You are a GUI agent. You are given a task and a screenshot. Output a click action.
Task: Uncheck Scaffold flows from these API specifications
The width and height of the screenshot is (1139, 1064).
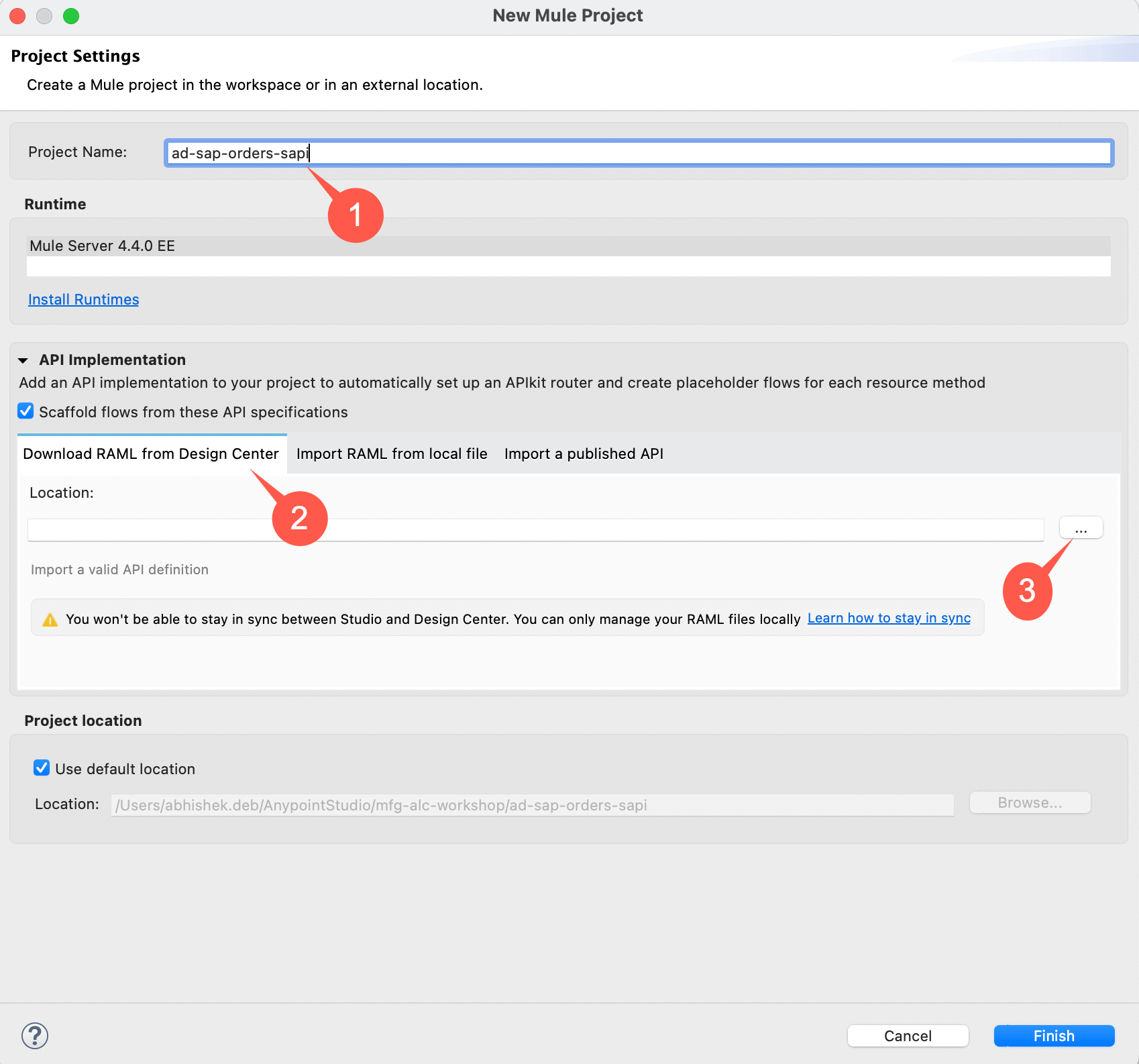25,411
